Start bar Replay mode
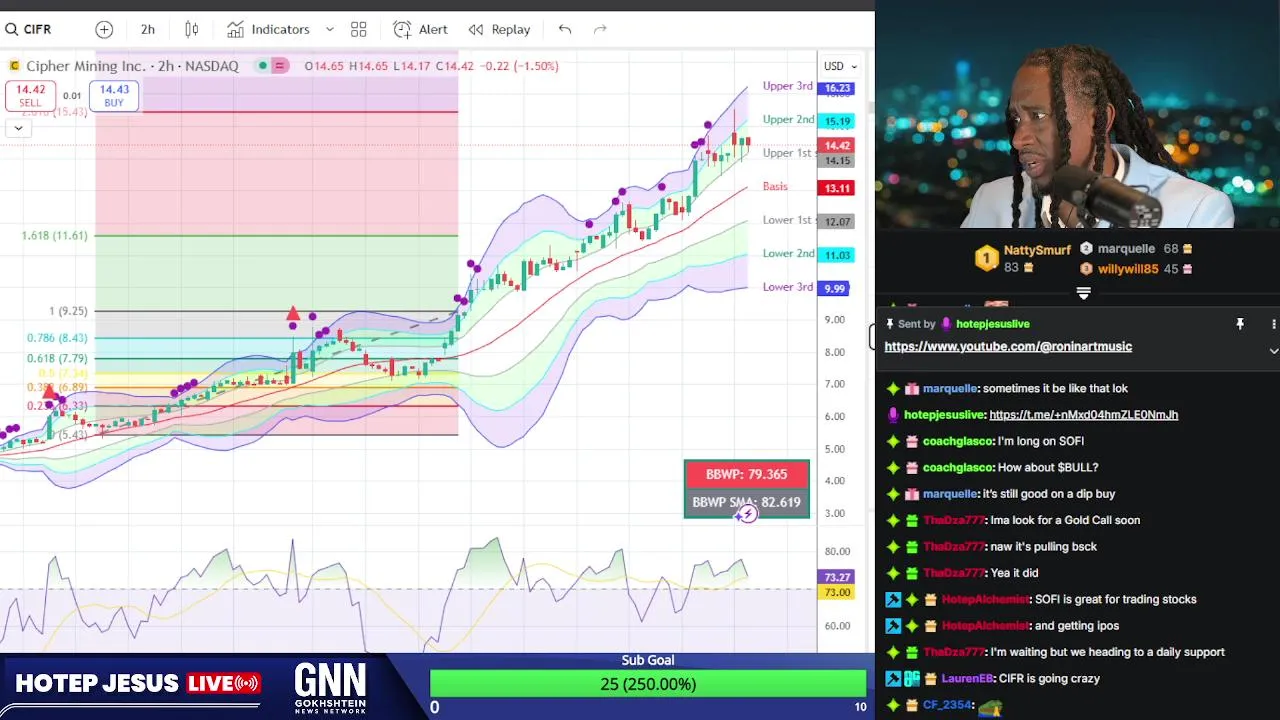Screen dimensions: 1280x720 tap(500, 29)
